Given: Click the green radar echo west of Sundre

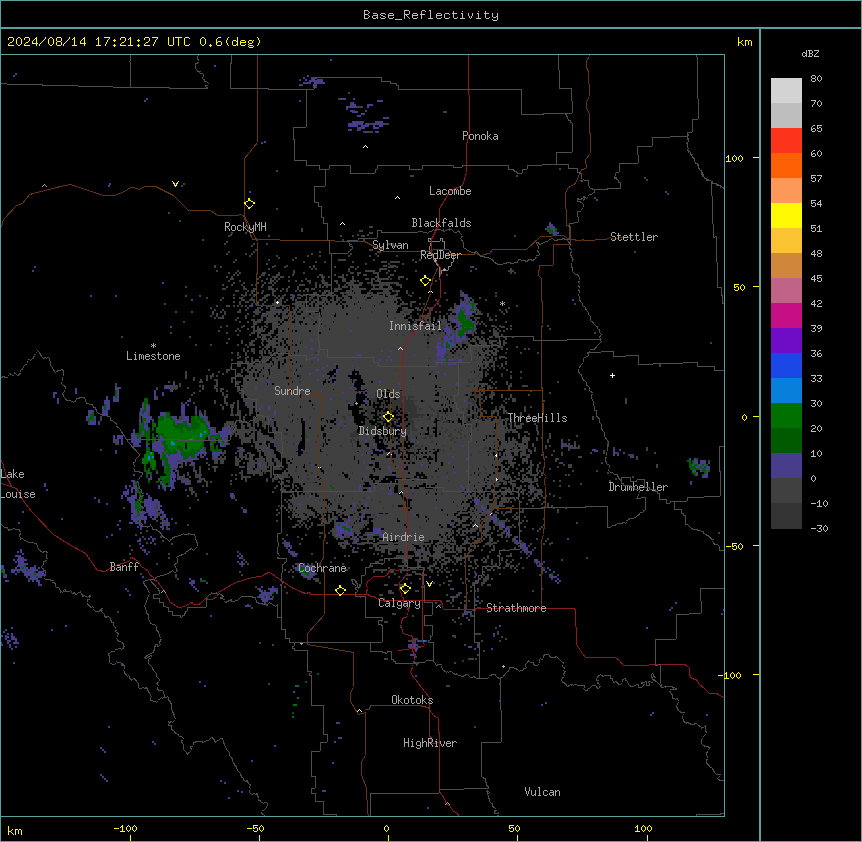Looking at the screenshot, I should (181, 436).
